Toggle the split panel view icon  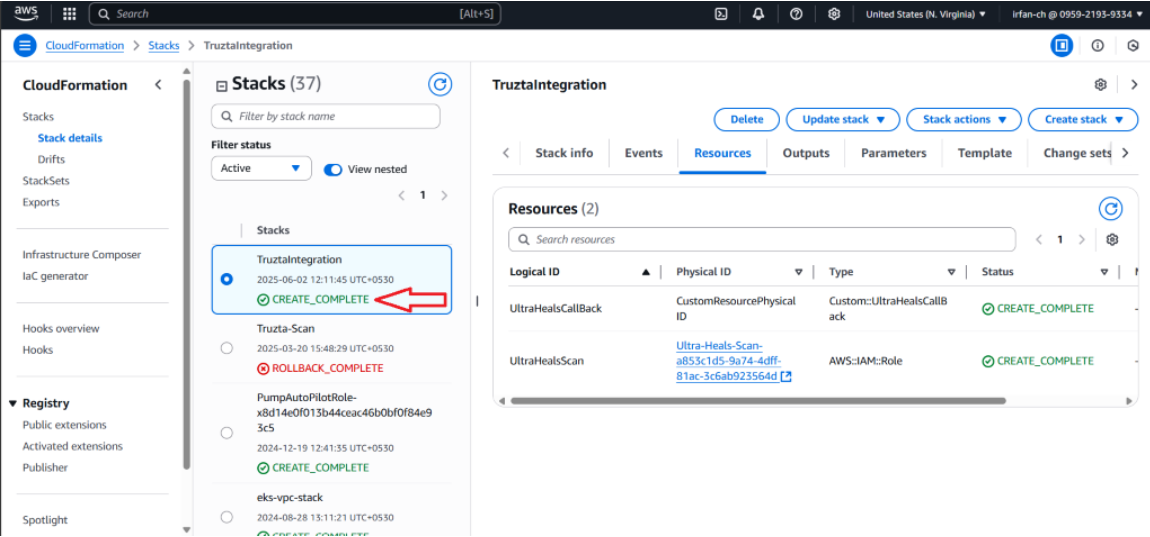tap(1061, 45)
